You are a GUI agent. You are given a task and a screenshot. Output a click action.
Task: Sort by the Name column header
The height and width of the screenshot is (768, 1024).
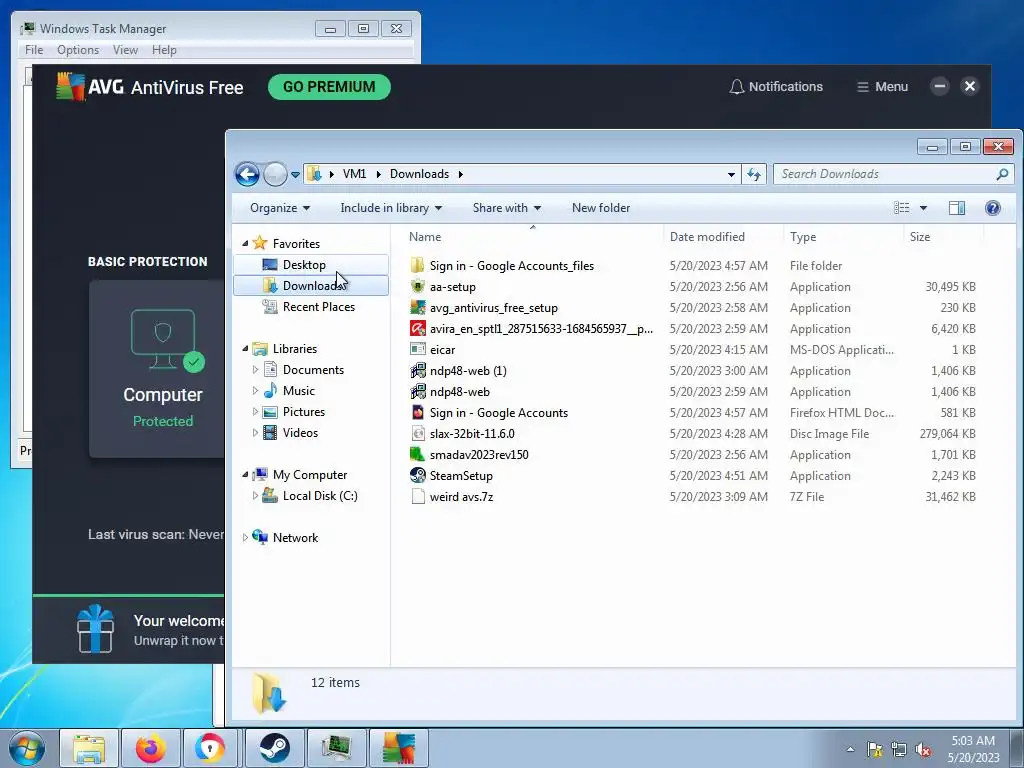coord(533,237)
